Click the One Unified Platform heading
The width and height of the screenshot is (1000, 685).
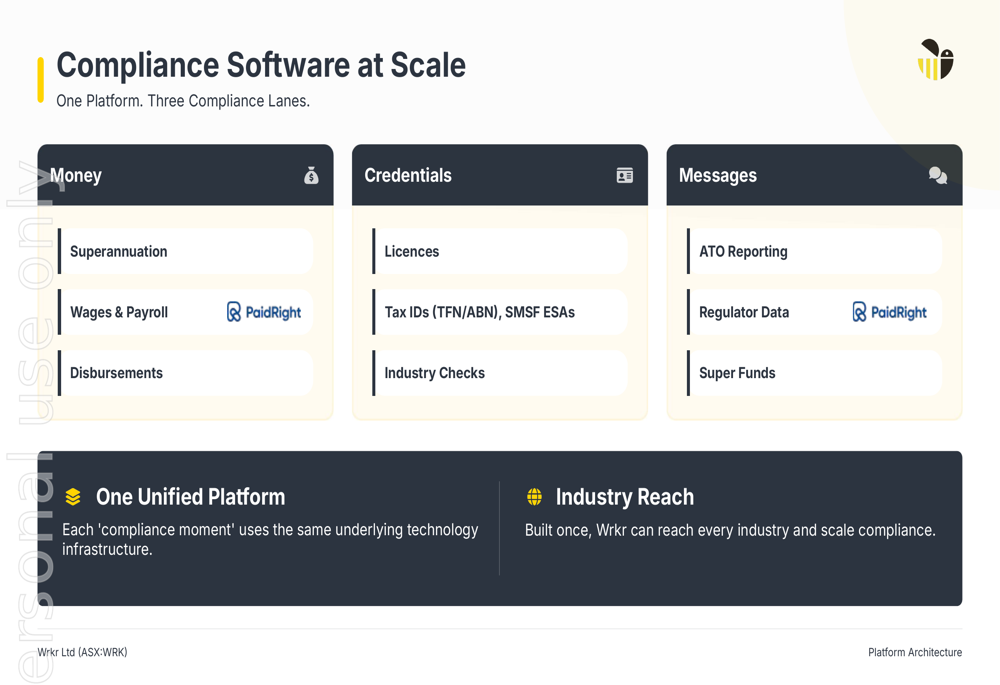tap(191, 497)
